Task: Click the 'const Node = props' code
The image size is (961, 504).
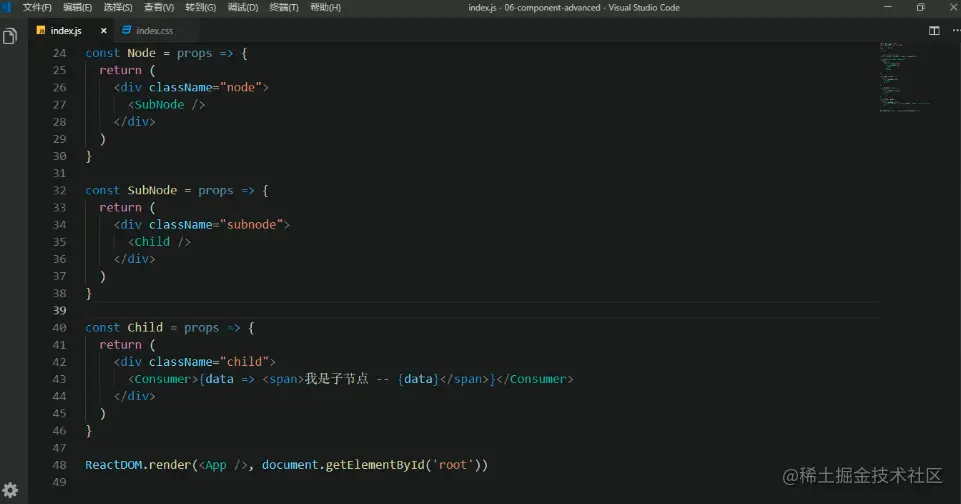Action: click(x=148, y=53)
